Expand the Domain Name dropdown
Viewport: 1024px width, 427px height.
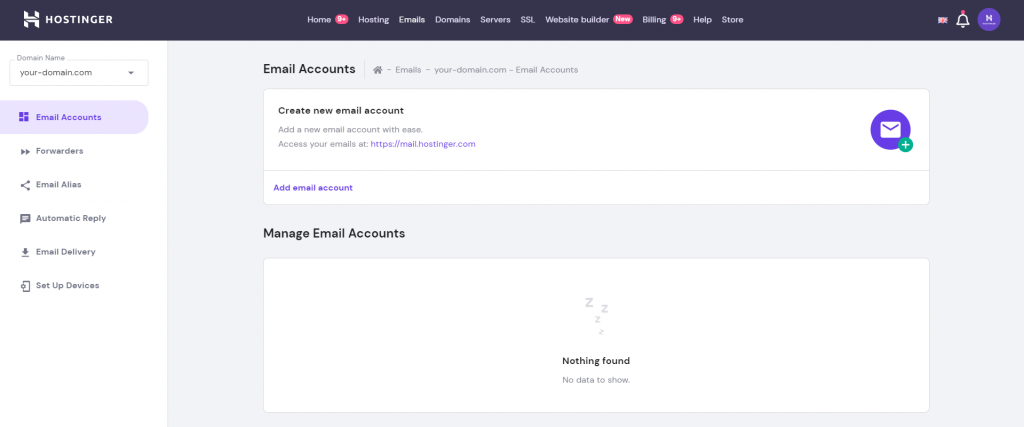click(x=130, y=73)
